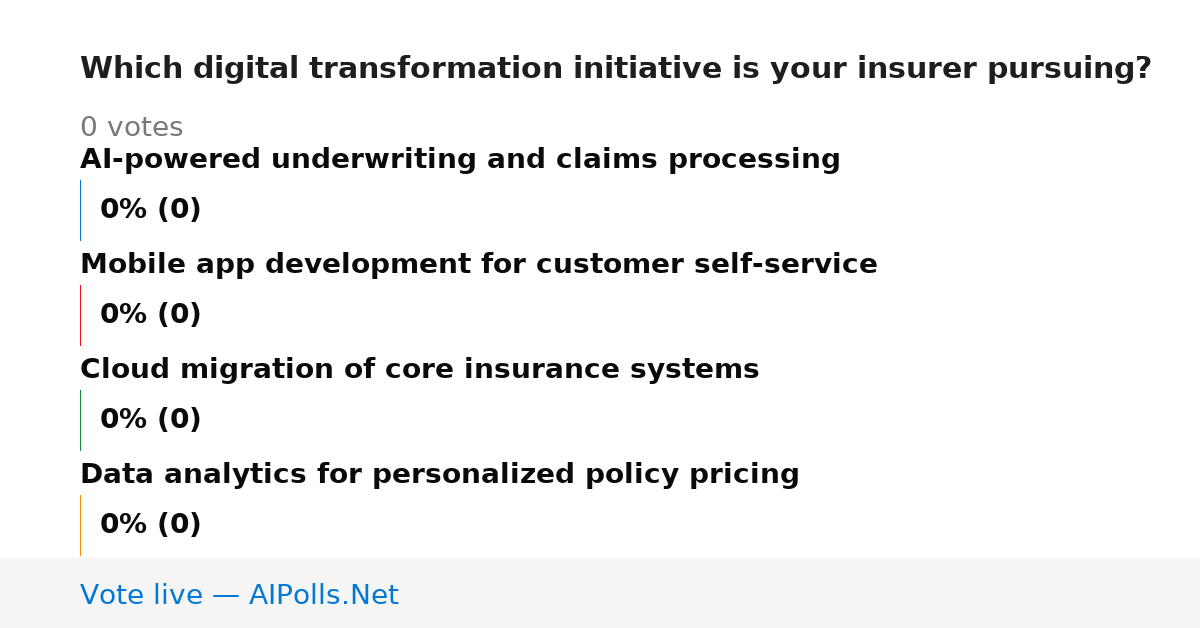1200x628 pixels.
Task: Click the 0% (0) result under Mobile app development
Action: point(150,315)
